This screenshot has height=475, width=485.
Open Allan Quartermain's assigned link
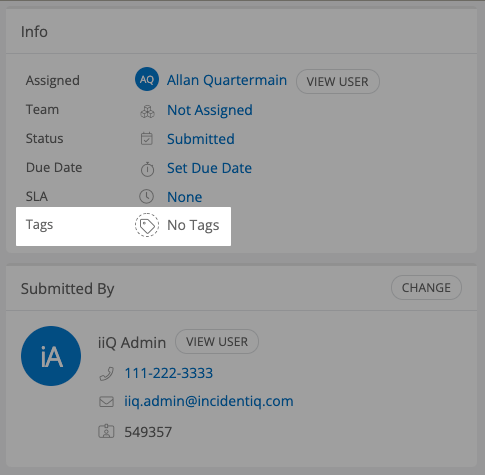point(227,80)
